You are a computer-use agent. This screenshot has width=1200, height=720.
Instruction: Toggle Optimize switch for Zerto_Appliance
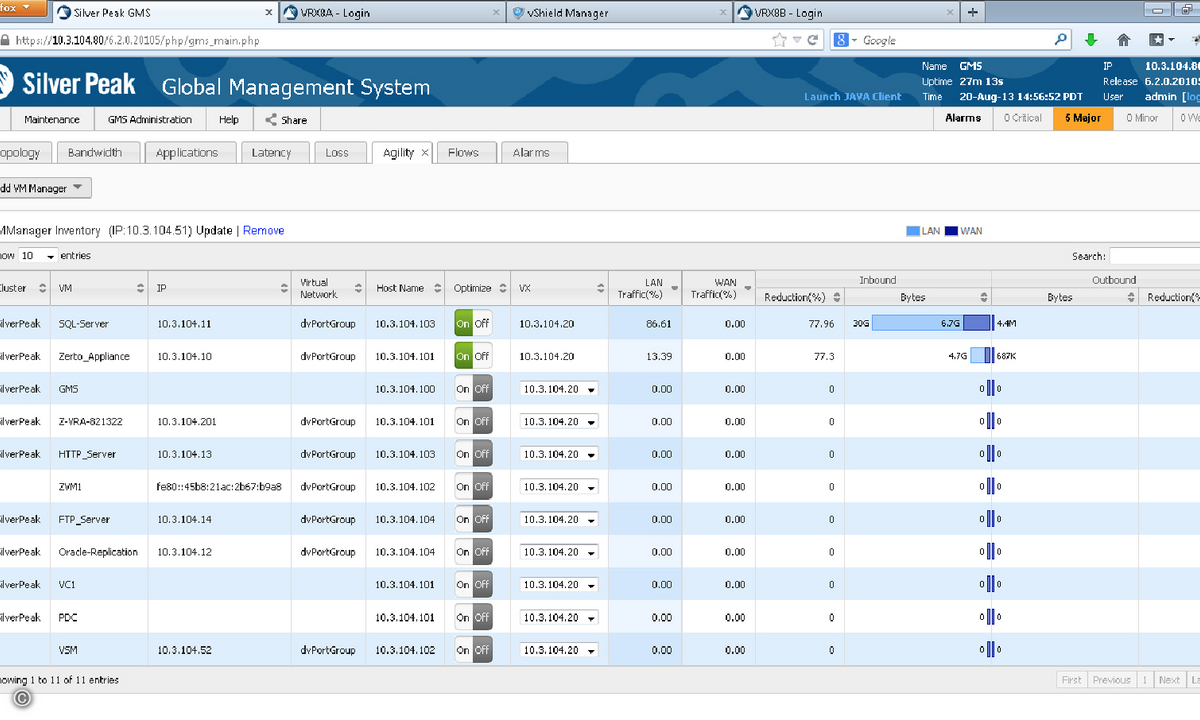pyautogui.click(x=473, y=356)
